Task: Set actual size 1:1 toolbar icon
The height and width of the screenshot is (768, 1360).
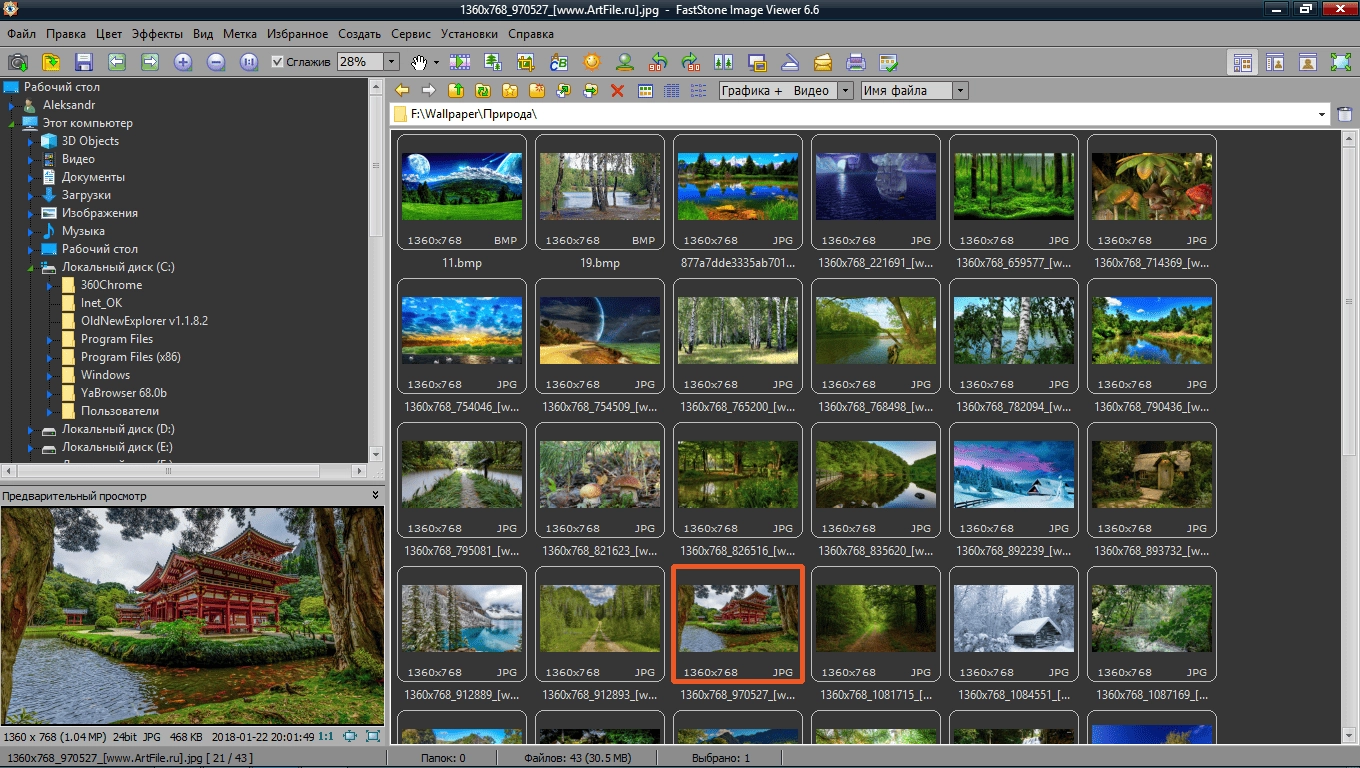Action: click(x=249, y=62)
